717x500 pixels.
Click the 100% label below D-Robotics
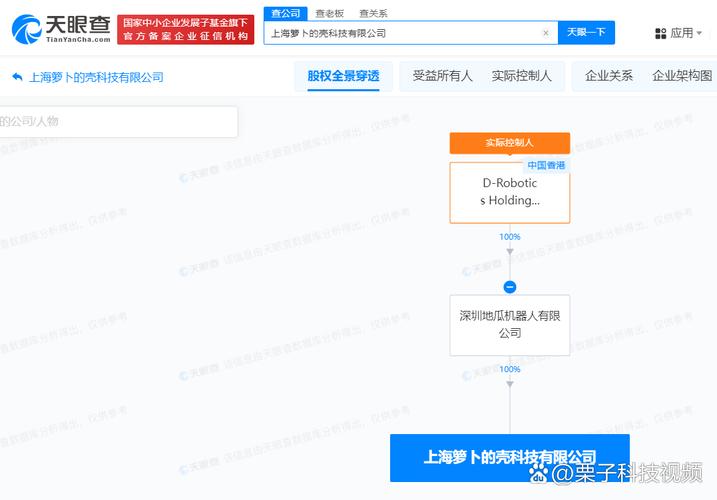click(x=510, y=237)
